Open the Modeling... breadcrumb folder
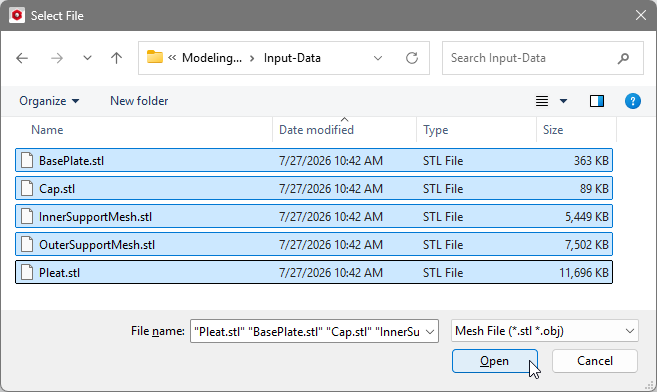 (x=212, y=58)
